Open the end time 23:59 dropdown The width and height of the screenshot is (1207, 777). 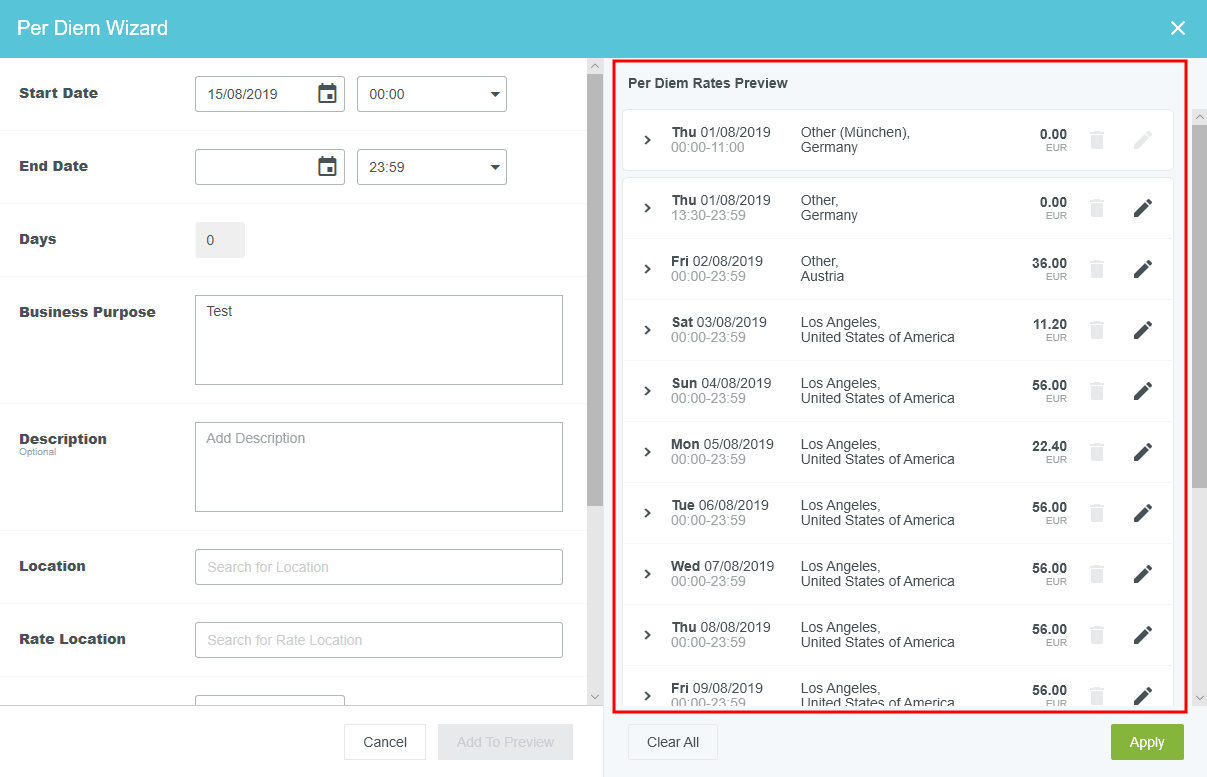pos(432,167)
